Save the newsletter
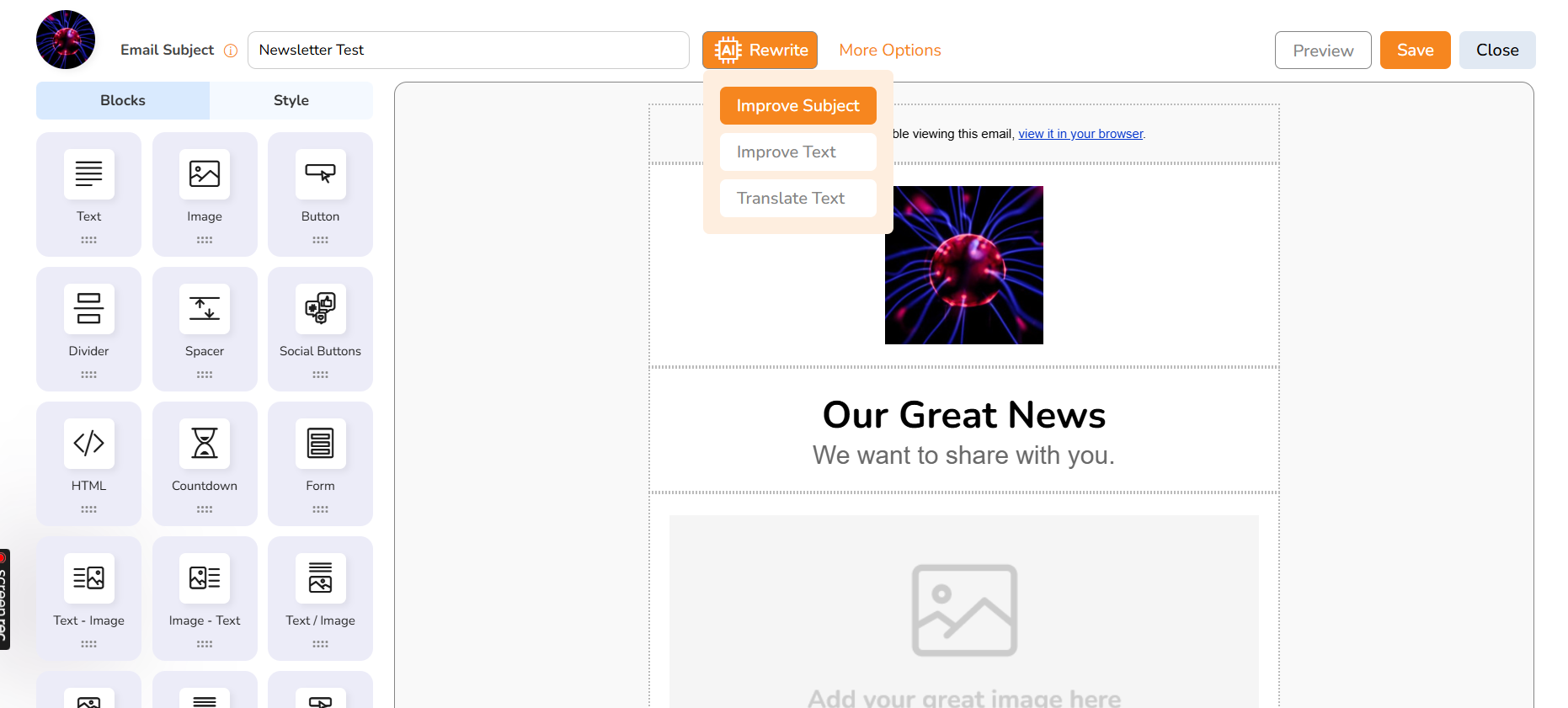Image resolution: width=1568 pixels, height=708 pixels. point(1416,50)
